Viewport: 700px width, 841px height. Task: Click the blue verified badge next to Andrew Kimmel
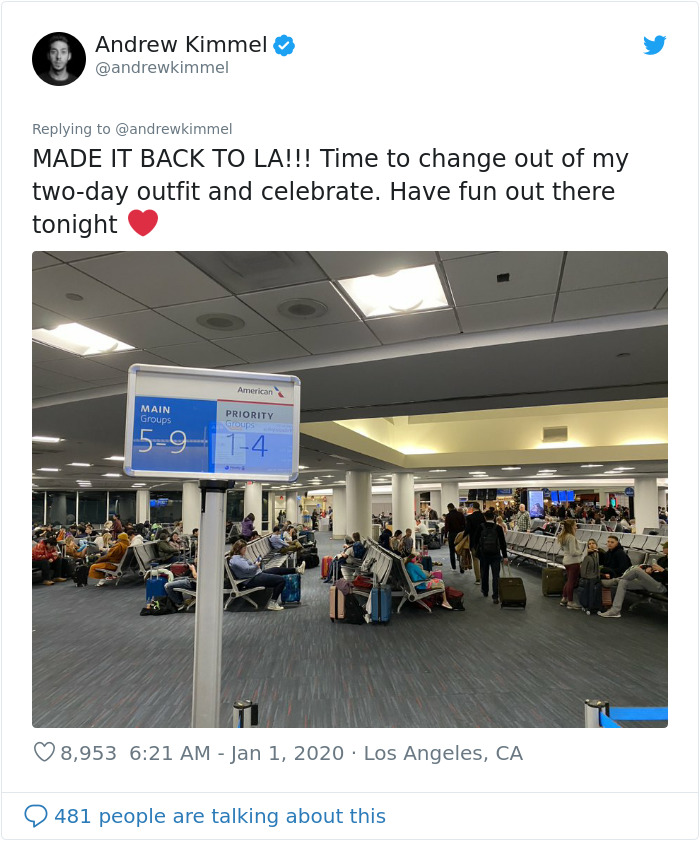284,44
